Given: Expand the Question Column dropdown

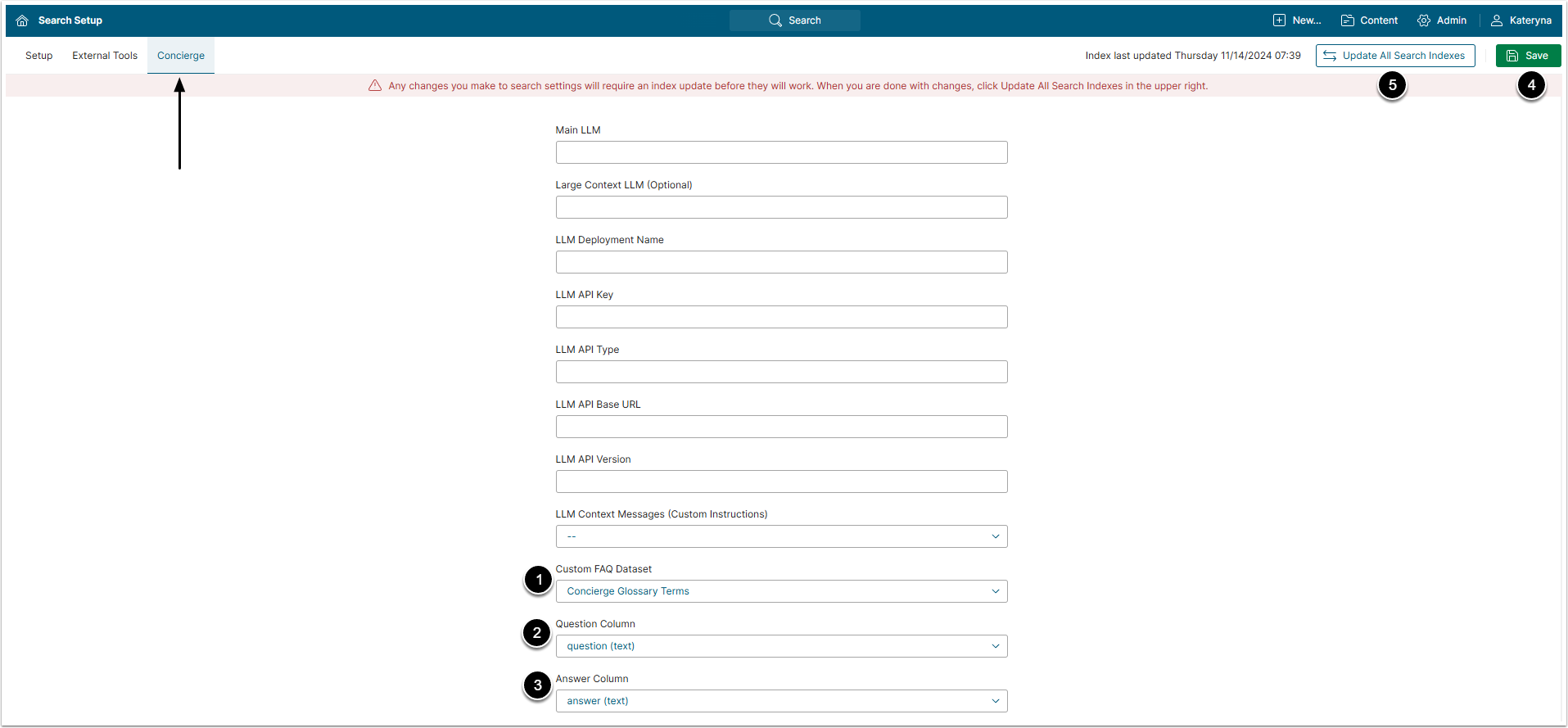Looking at the screenshot, I should click(781, 646).
